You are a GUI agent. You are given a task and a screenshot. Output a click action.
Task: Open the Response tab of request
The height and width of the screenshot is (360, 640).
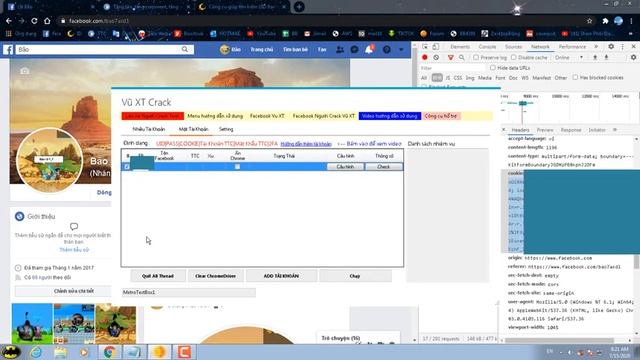pyautogui.click(x=571, y=130)
